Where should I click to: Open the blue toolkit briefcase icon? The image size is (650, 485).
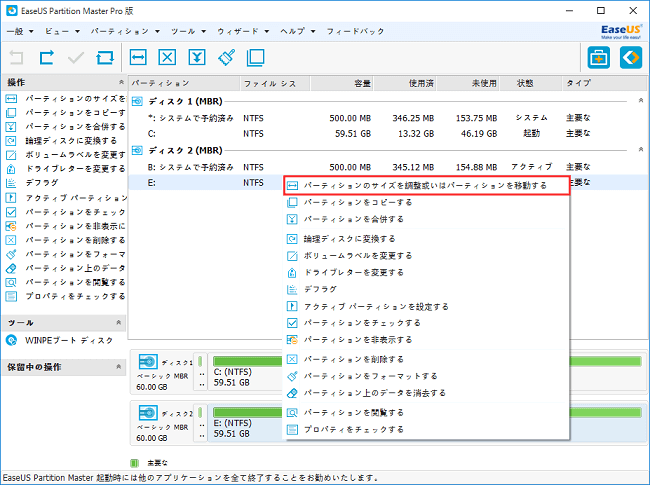coord(599,58)
